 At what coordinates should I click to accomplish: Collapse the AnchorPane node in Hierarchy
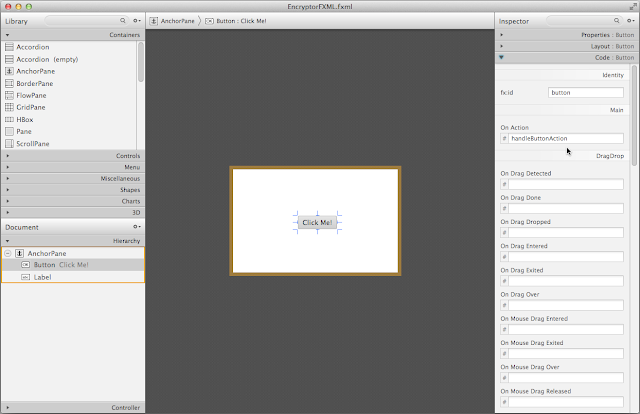click(7, 253)
